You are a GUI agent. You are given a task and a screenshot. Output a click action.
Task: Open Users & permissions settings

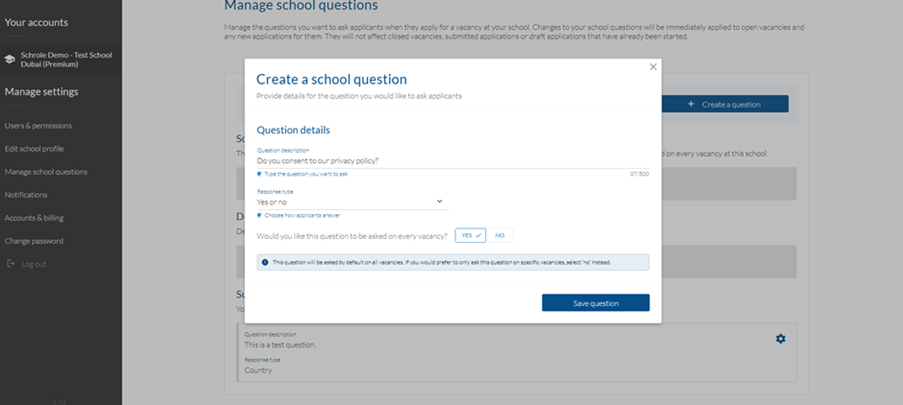(38, 126)
